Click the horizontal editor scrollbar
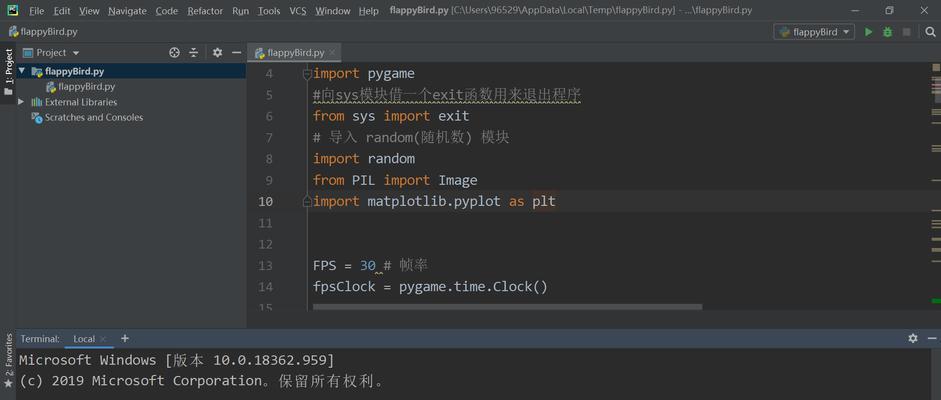 click(x=507, y=306)
